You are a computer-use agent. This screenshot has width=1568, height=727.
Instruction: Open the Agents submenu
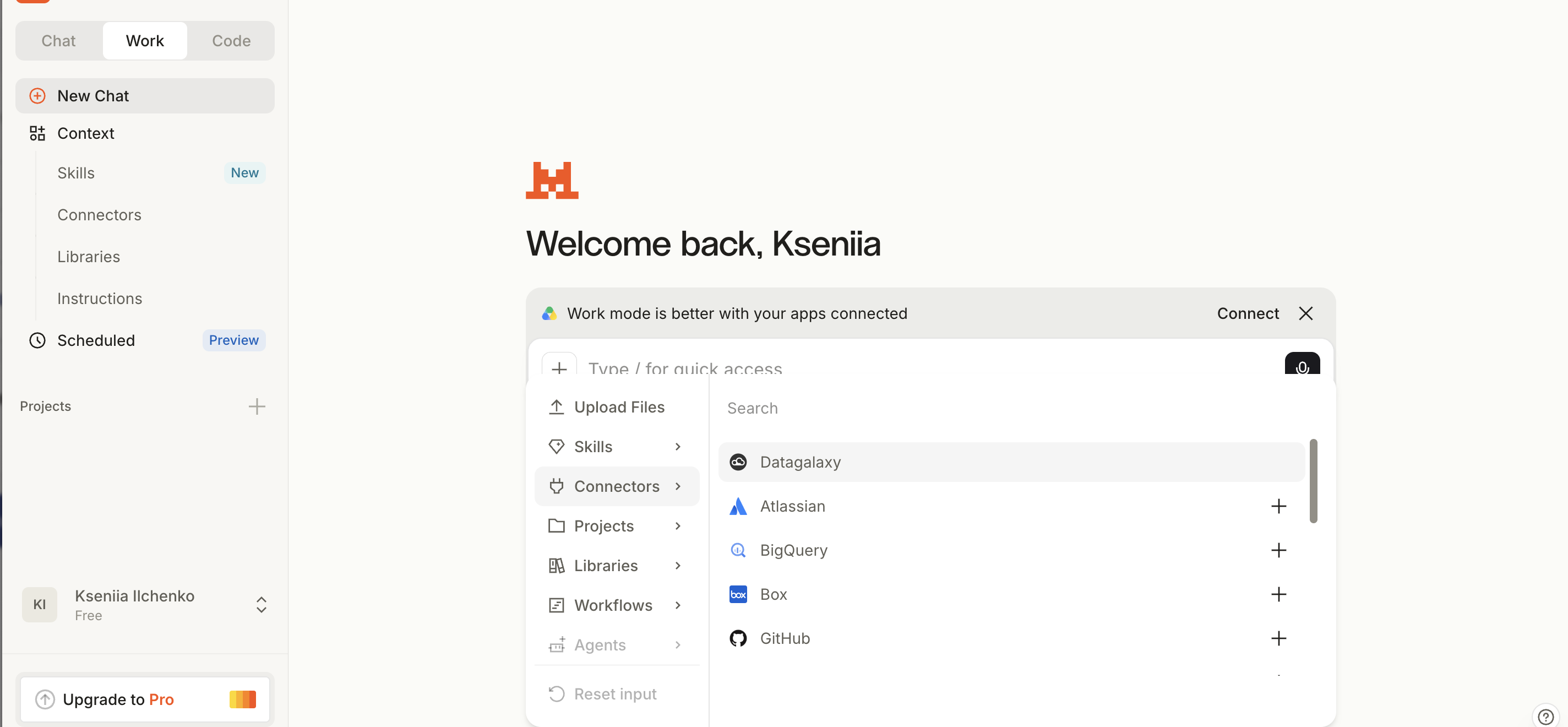click(617, 645)
